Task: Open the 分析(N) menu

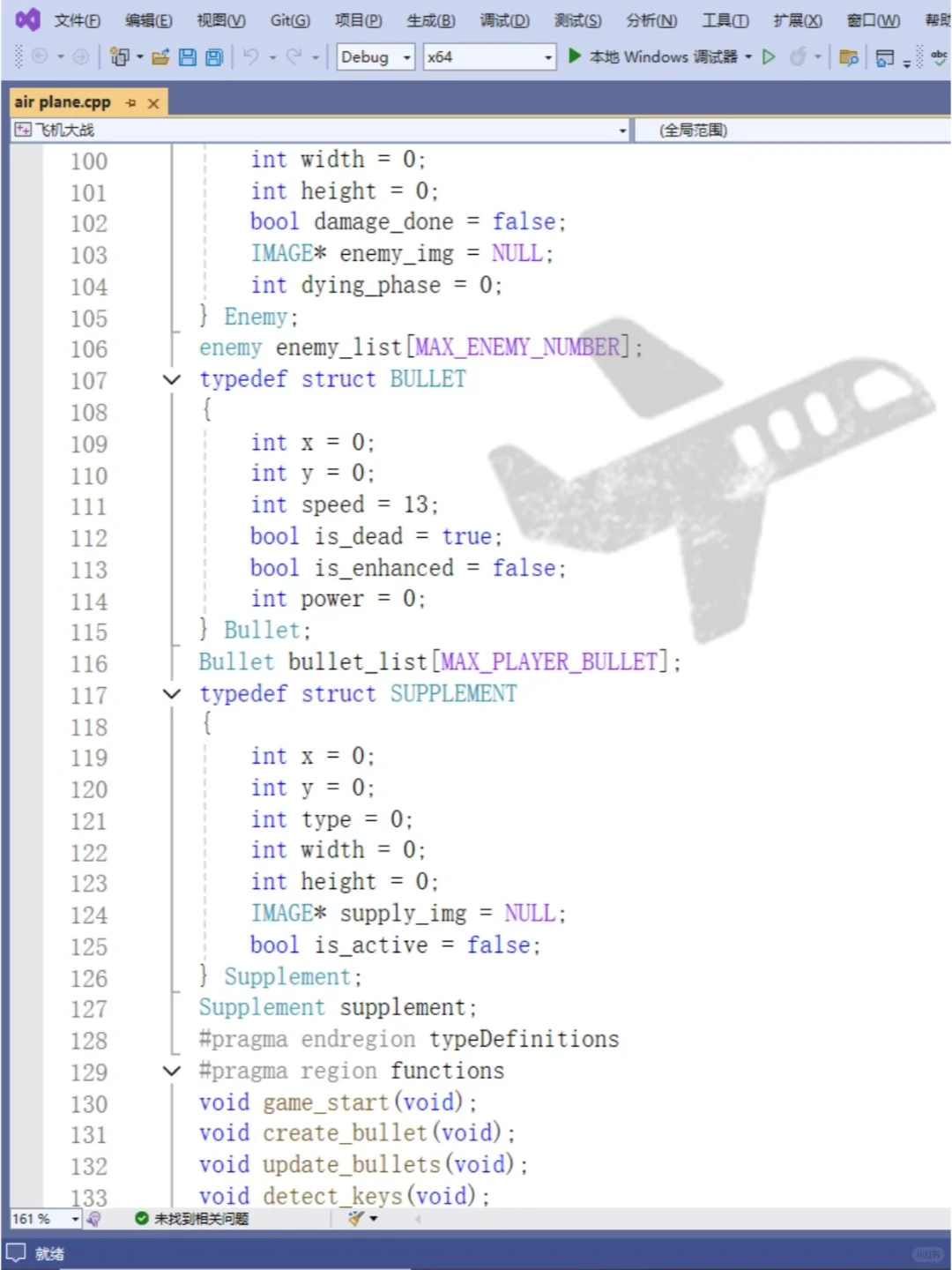Action: pyautogui.click(x=651, y=20)
